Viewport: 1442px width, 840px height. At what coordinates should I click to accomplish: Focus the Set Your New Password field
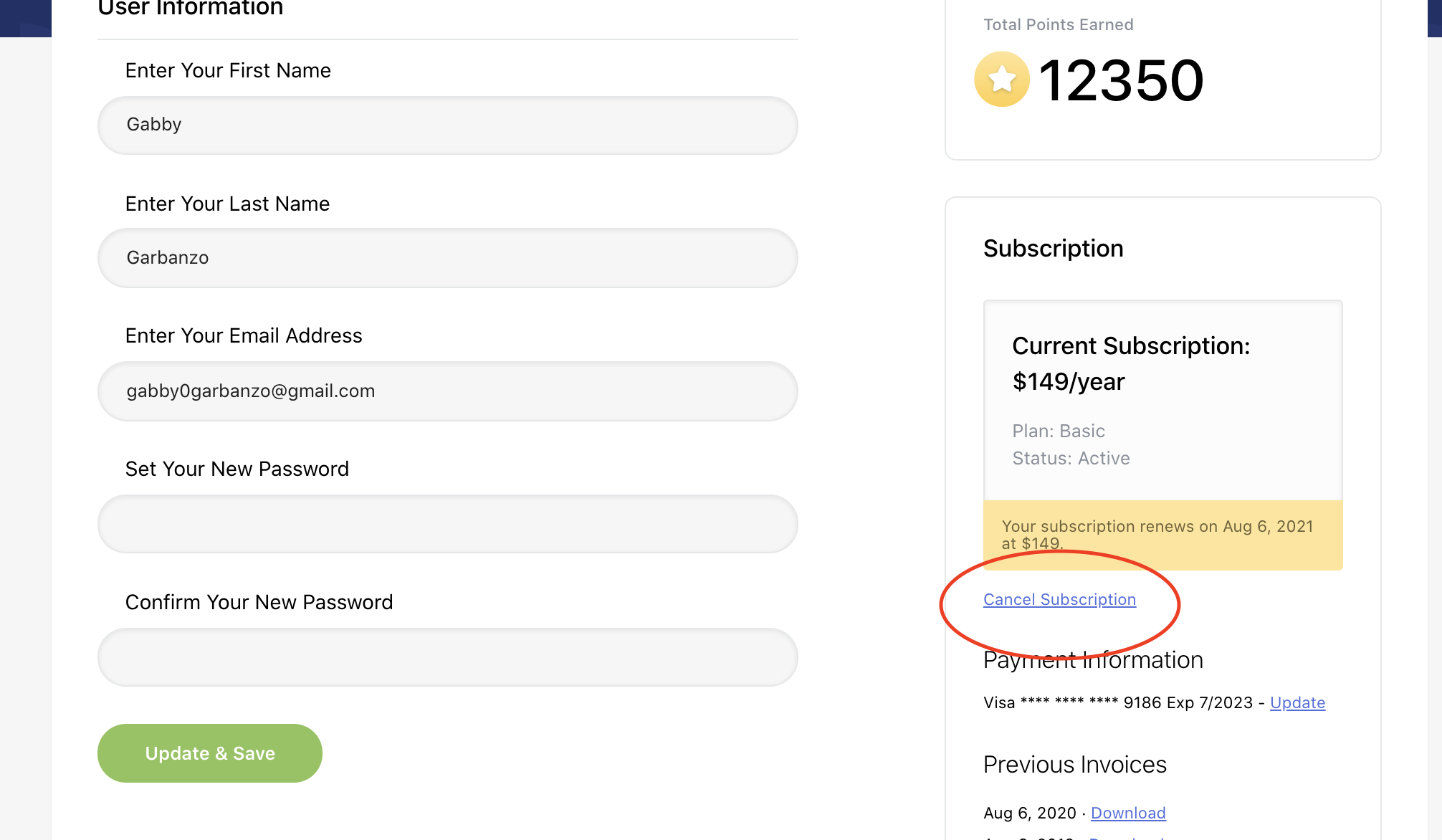point(447,524)
